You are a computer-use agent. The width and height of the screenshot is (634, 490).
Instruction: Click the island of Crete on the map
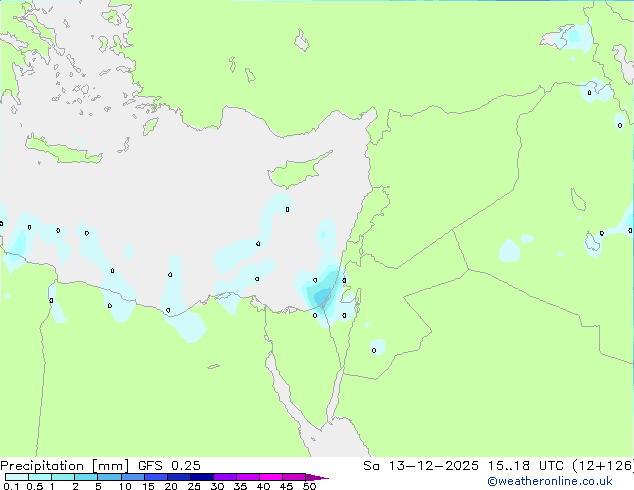[x=63, y=150]
